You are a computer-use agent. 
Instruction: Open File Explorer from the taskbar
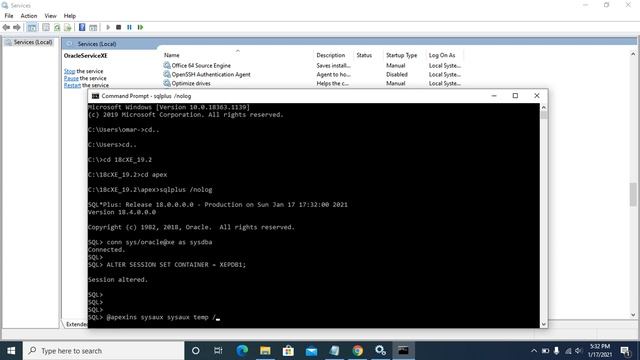(265, 351)
